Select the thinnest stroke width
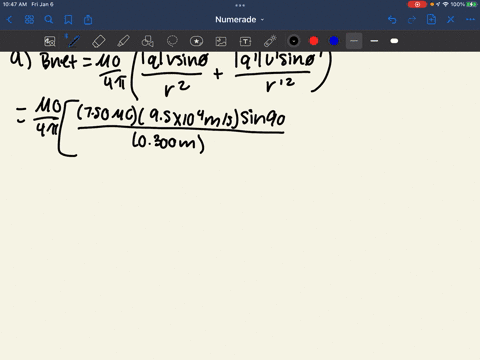The height and width of the screenshot is (360, 480). [354, 41]
